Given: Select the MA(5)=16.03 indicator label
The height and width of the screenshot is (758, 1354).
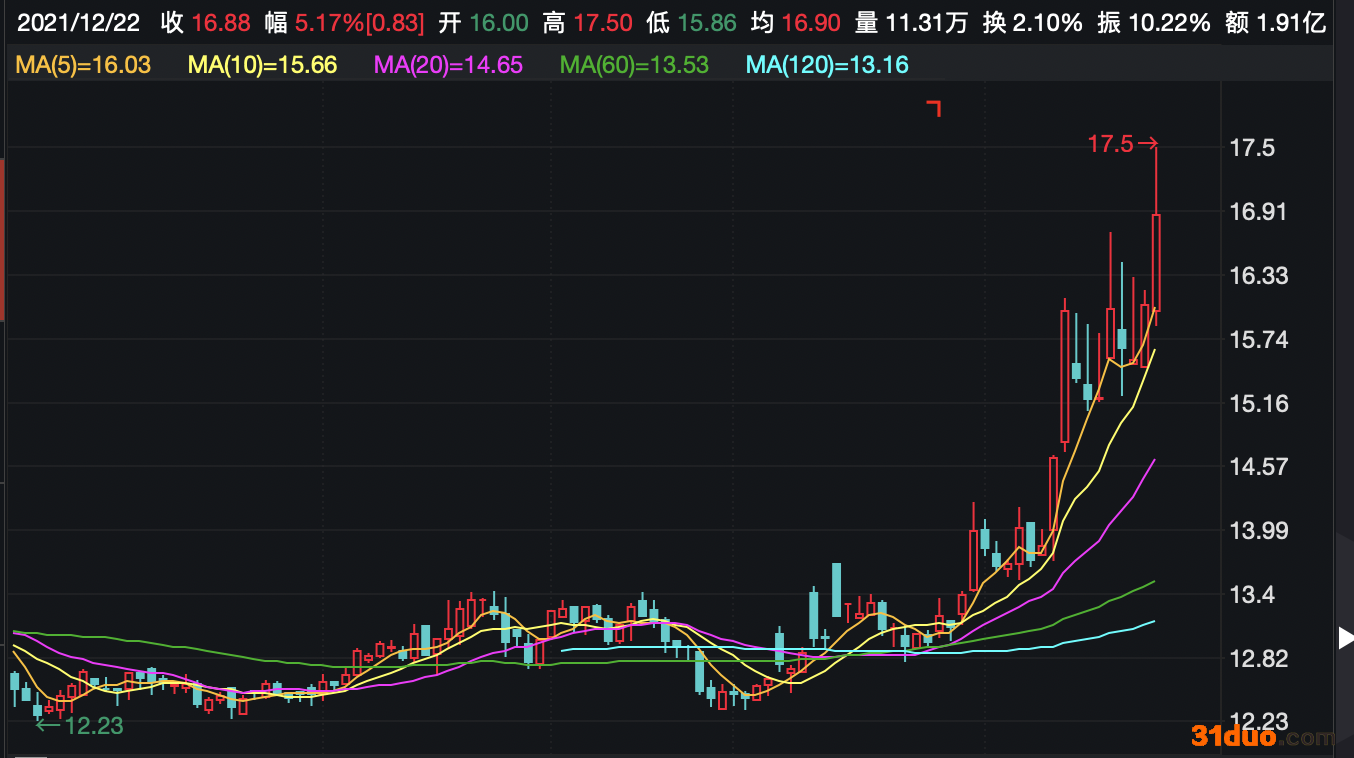Looking at the screenshot, I should pos(83,66).
